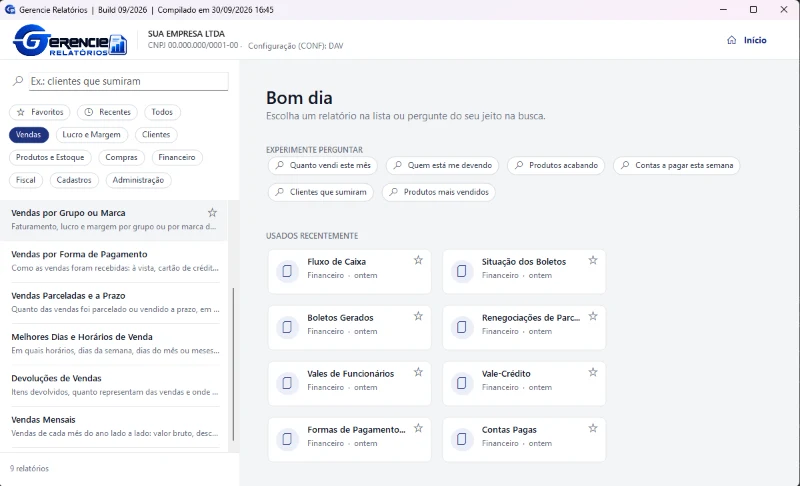Click the Vale-Crédito document icon
This screenshot has width=800, height=486.
[462, 383]
